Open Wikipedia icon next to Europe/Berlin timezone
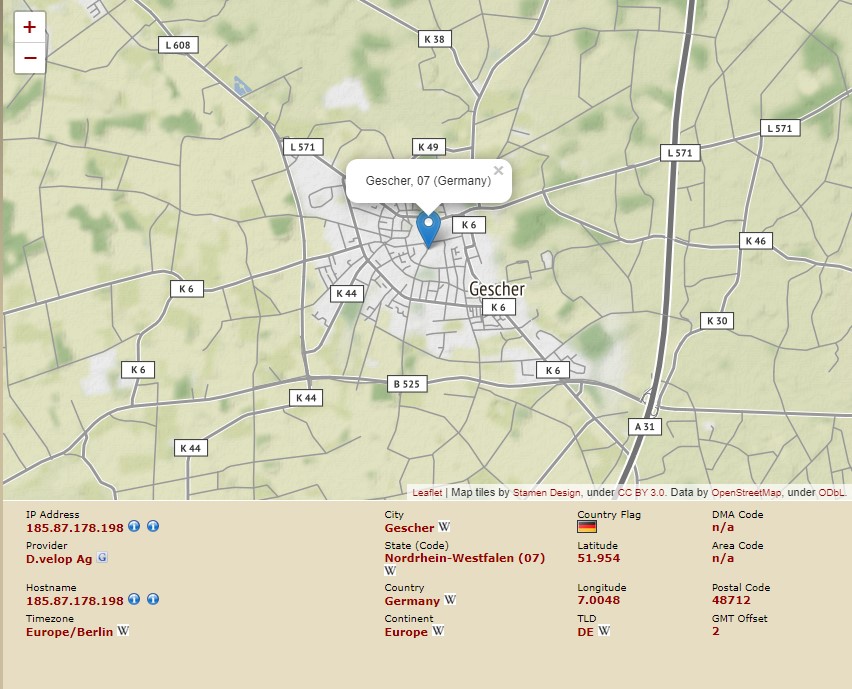The image size is (852, 689). click(x=123, y=631)
